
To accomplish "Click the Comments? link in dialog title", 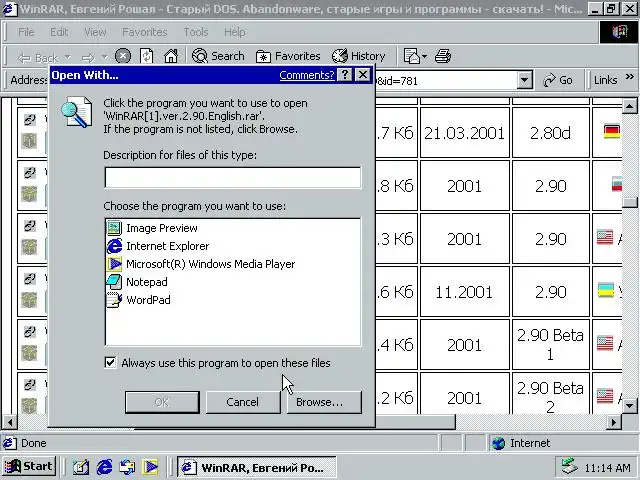I will coord(307,75).
